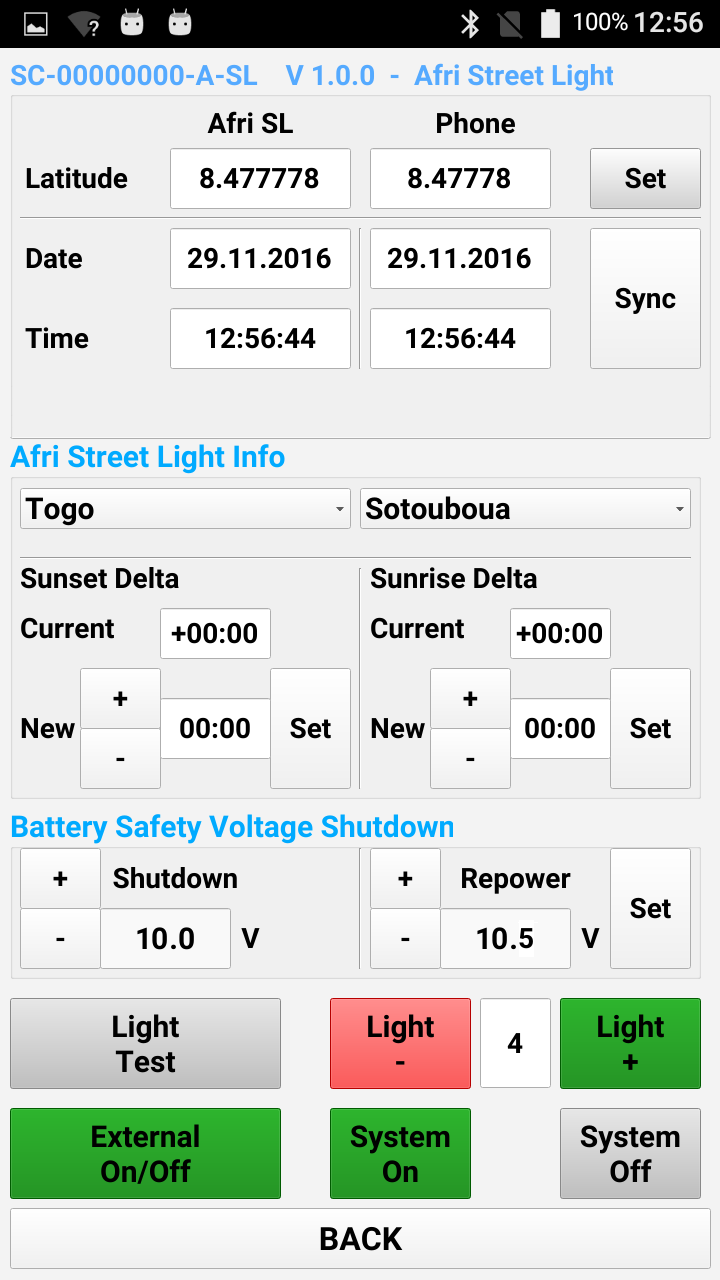The height and width of the screenshot is (1280, 720).
Task: Increase brightness with green Light + button
Action: click(630, 1043)
